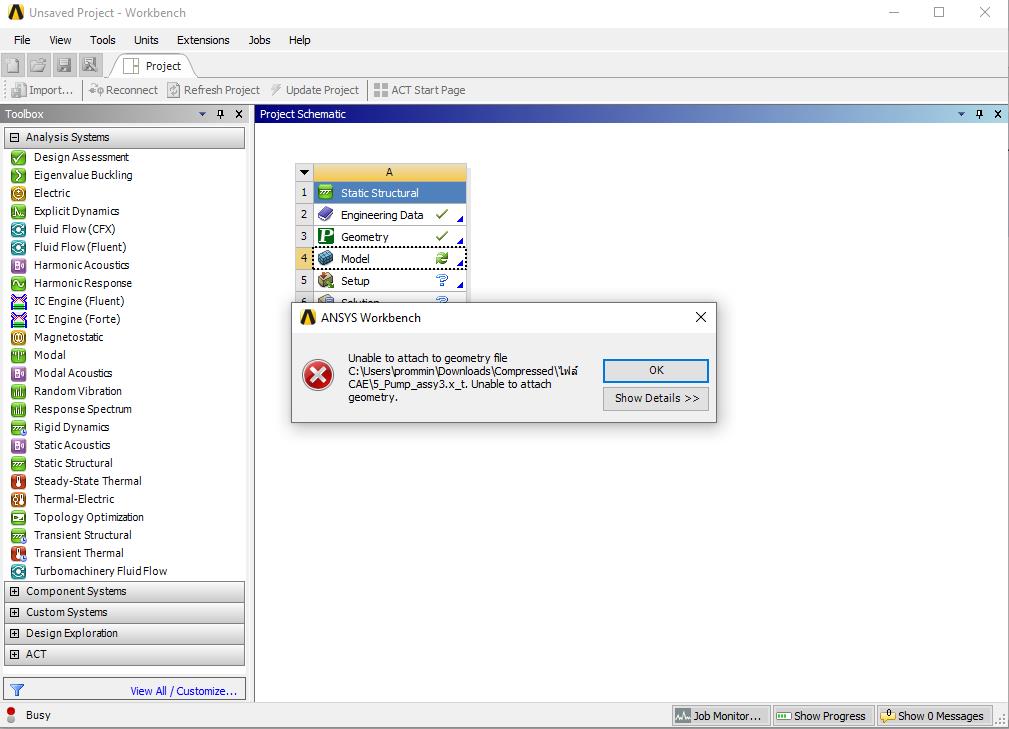Pin the Project Schematic panel

pos(979,114)
